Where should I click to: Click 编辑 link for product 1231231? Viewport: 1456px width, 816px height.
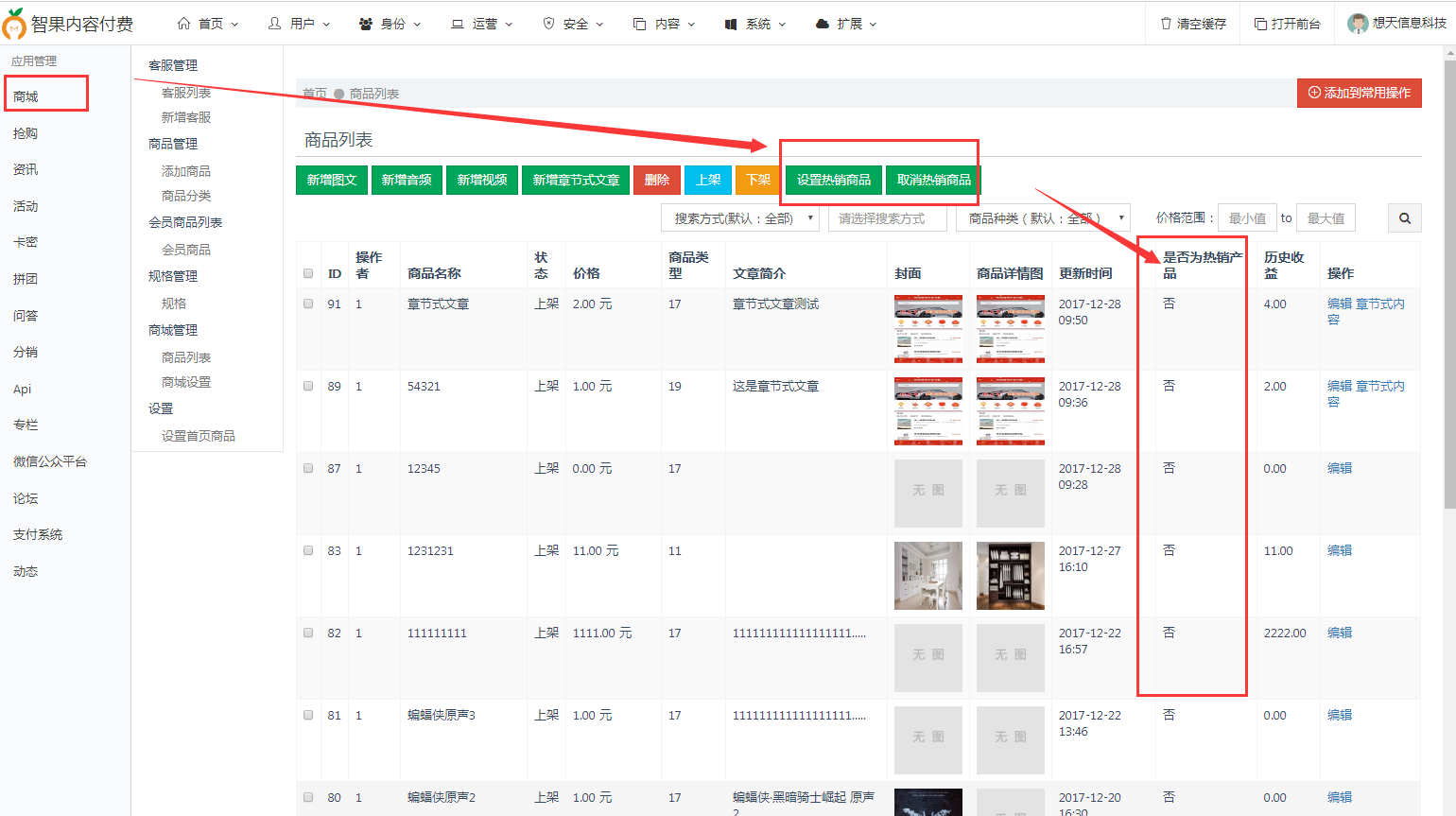click(1340, 550)
